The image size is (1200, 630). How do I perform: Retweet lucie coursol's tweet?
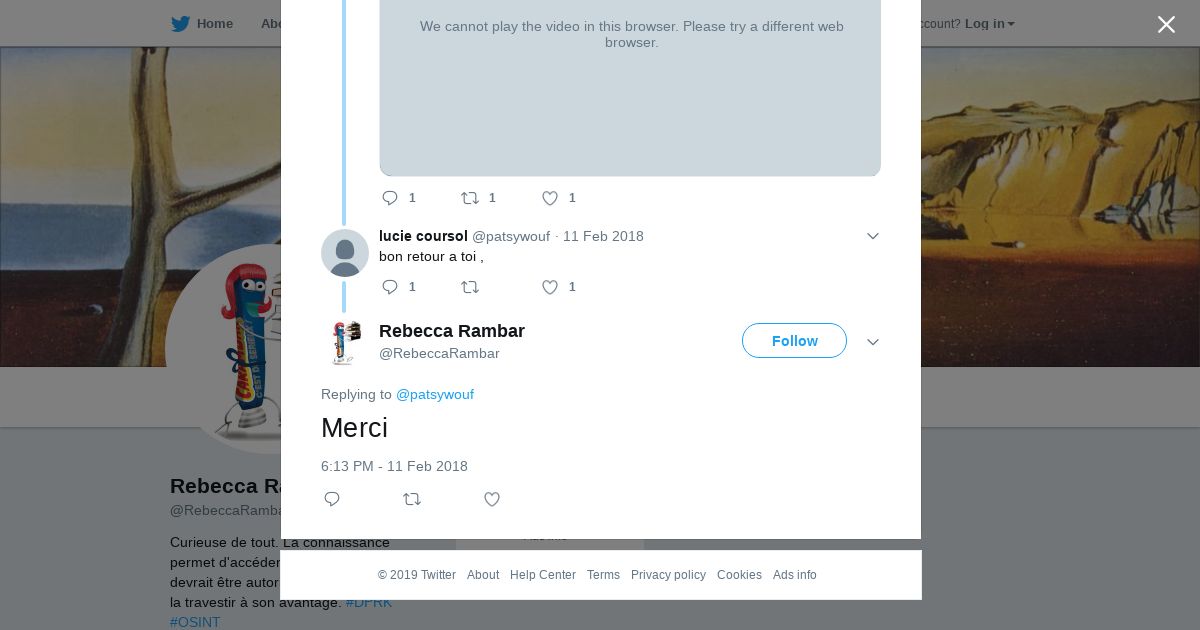click(470, 287)
